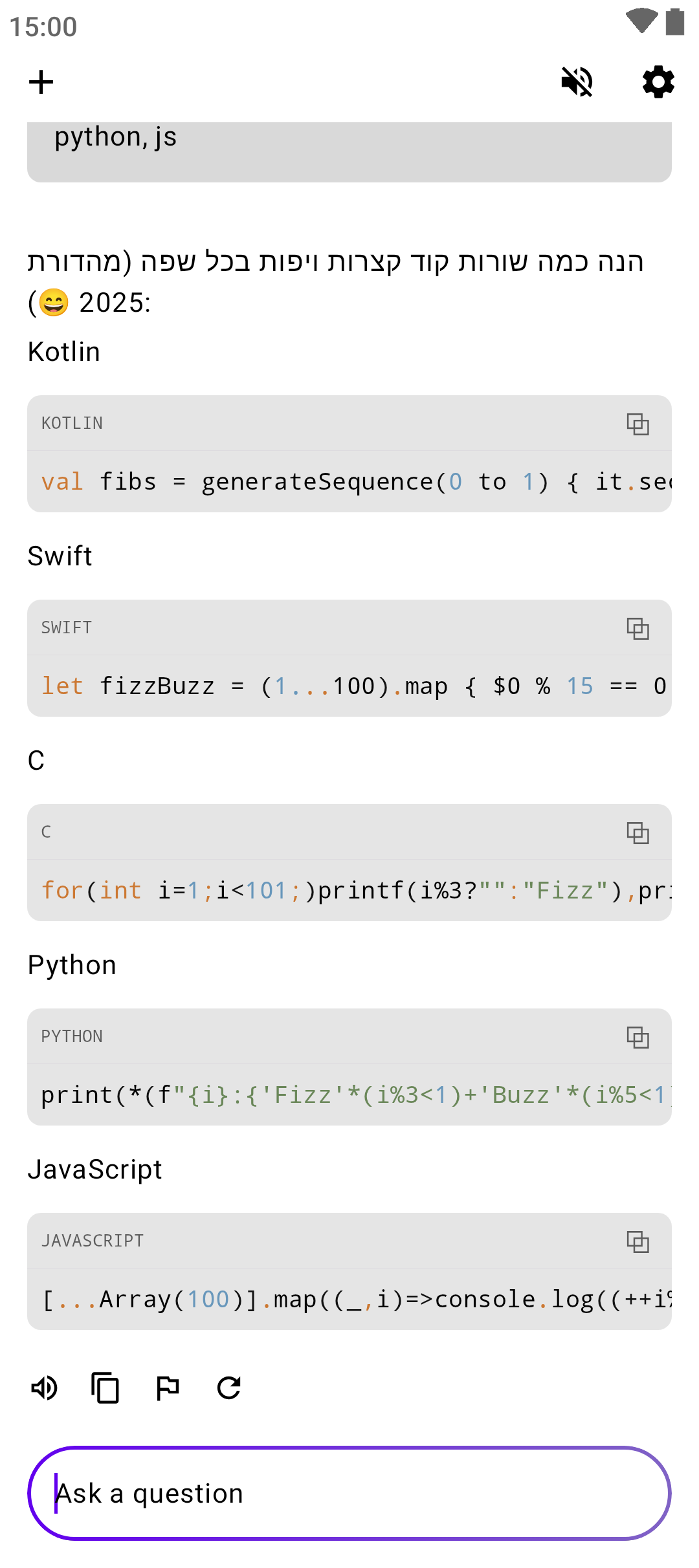Copy the entire response message
This screenshot has height=1568, width=699.
coord(105,1388)
